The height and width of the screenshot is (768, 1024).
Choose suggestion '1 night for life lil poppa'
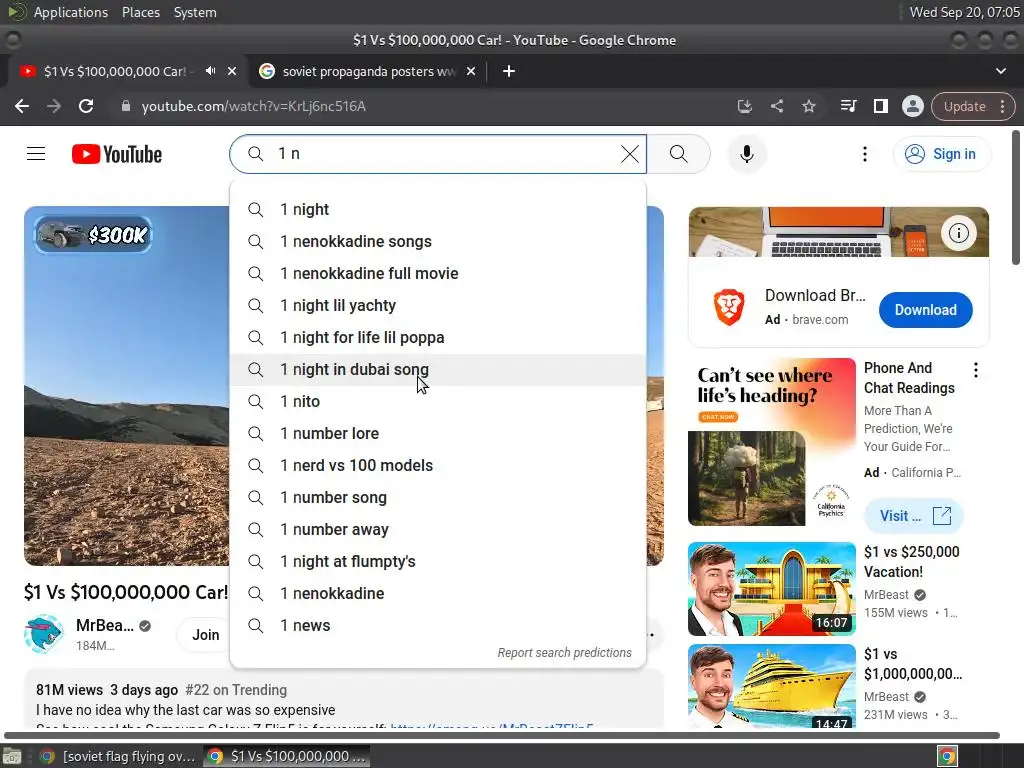[438, 338]
